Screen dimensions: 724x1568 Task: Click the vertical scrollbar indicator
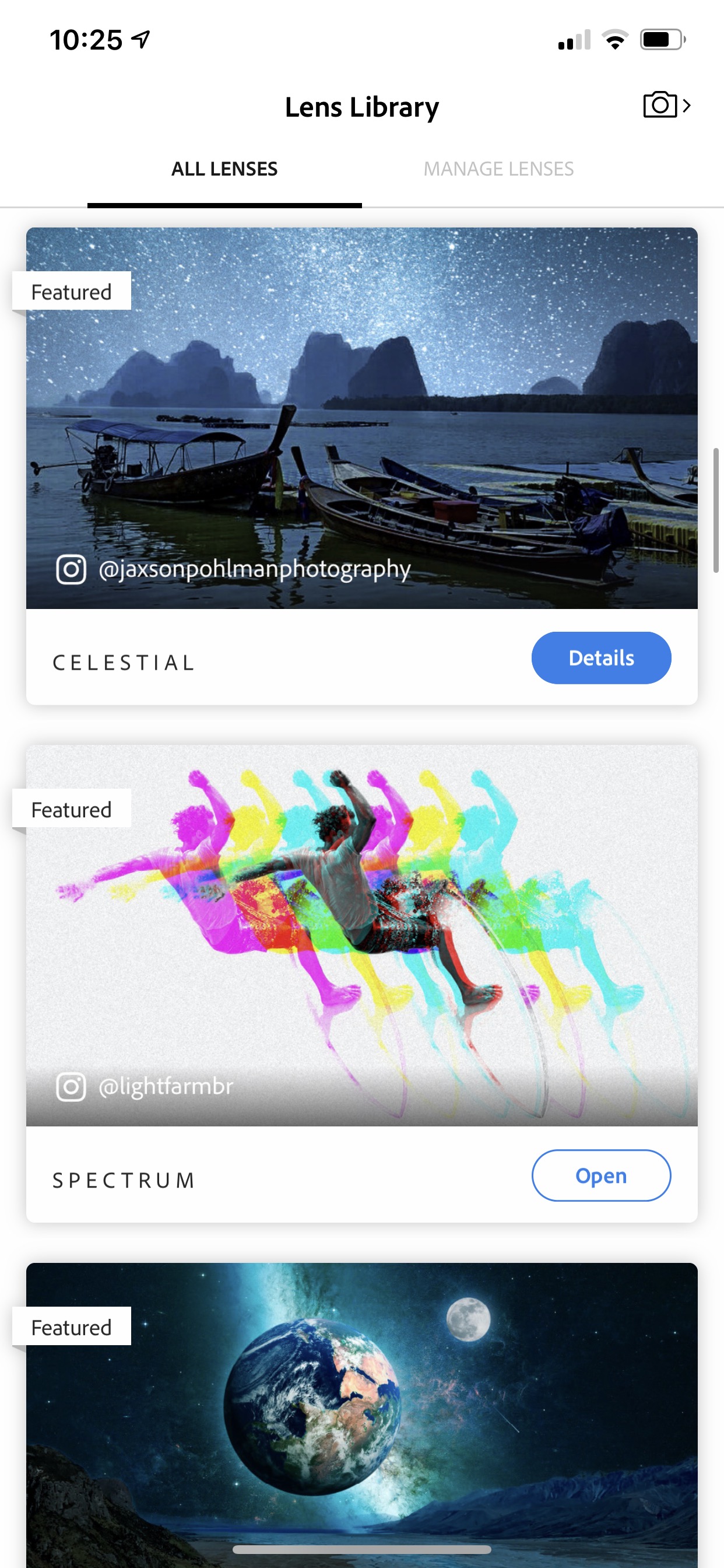click(716, 510)
